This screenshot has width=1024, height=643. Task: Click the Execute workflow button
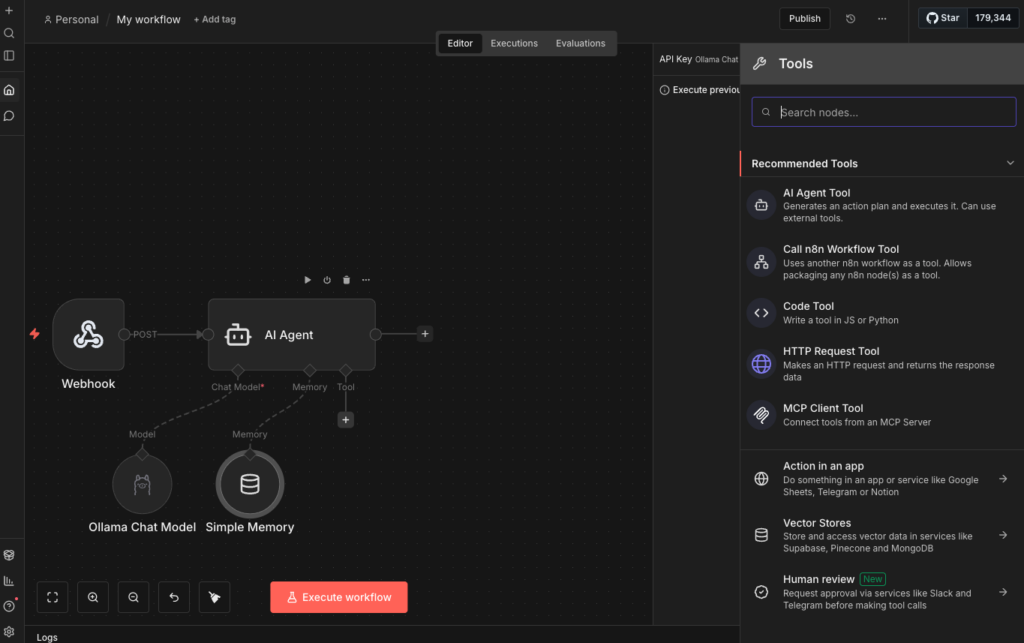(x=339, y=597)
